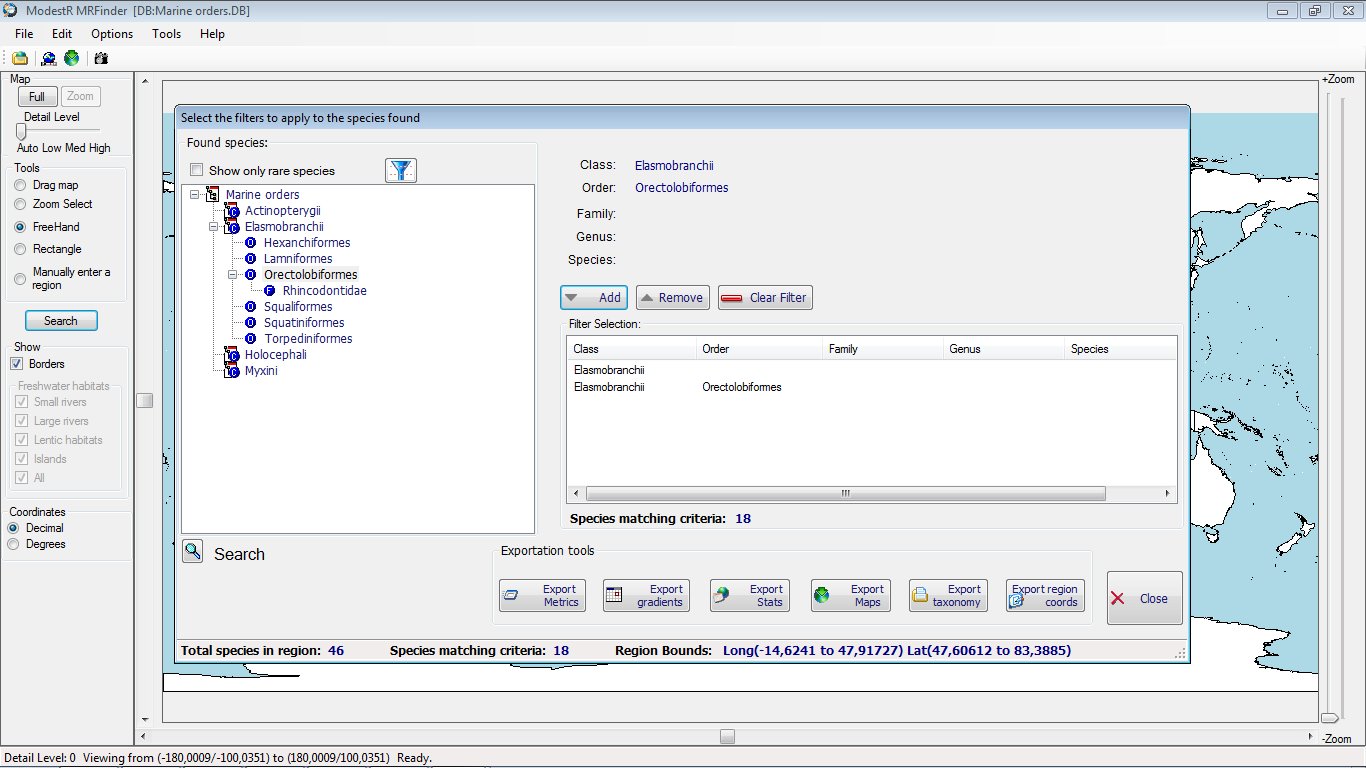Screen dimensions: 1366x768
Task: Select the Marine orders root tree icon
Action: click(212, 194)
